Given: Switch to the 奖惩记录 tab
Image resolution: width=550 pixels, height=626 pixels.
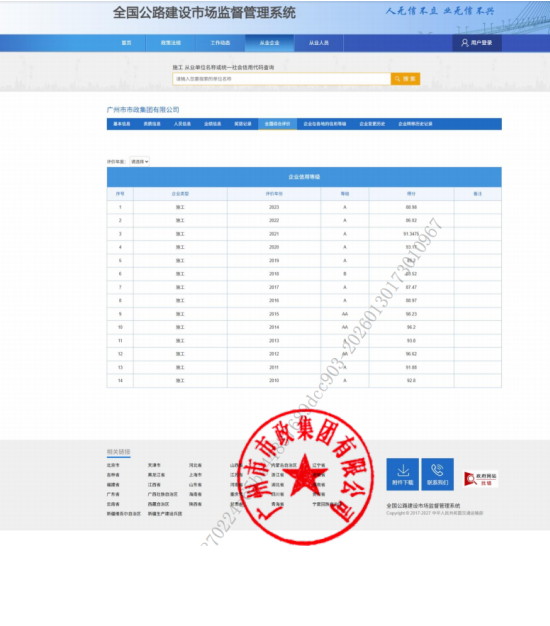Looking at the screenshot, I should click(243, 124).
